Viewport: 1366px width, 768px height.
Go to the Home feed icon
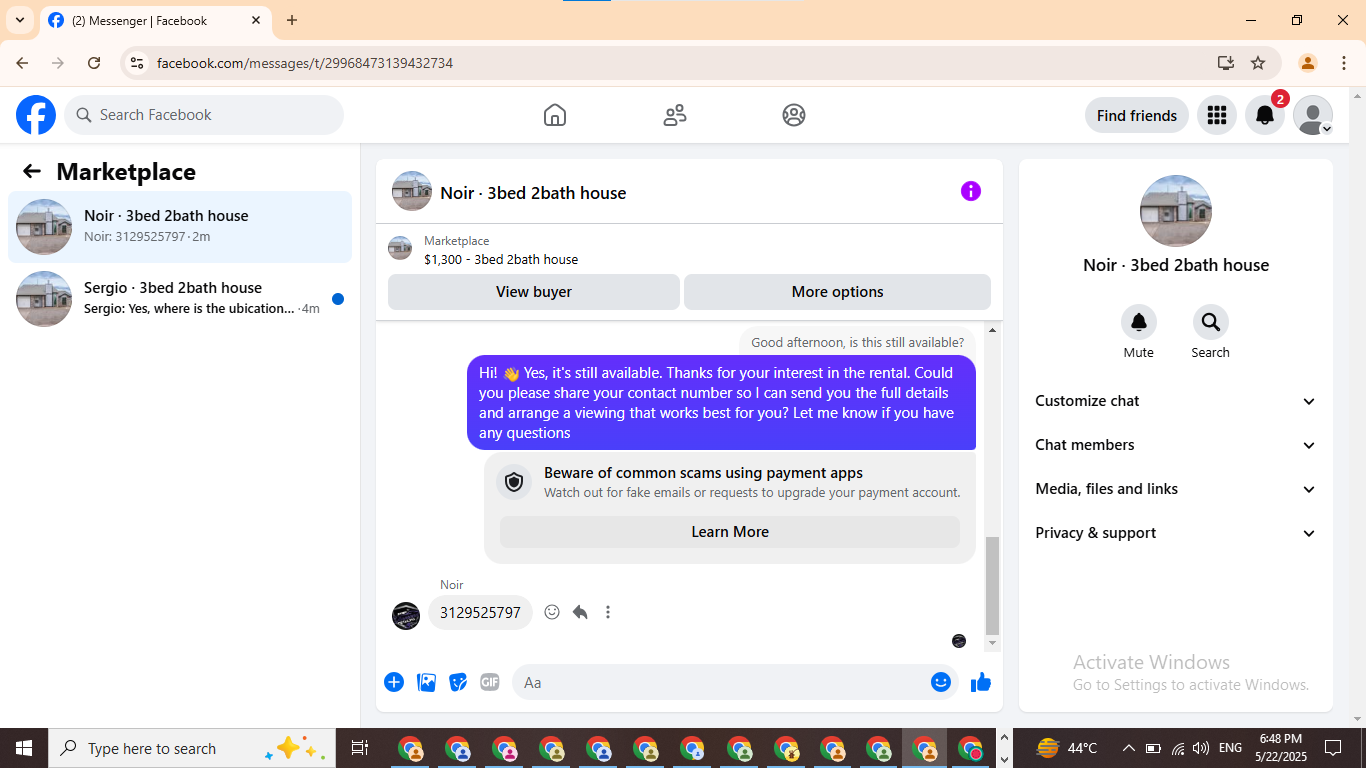tap(555, 115)
